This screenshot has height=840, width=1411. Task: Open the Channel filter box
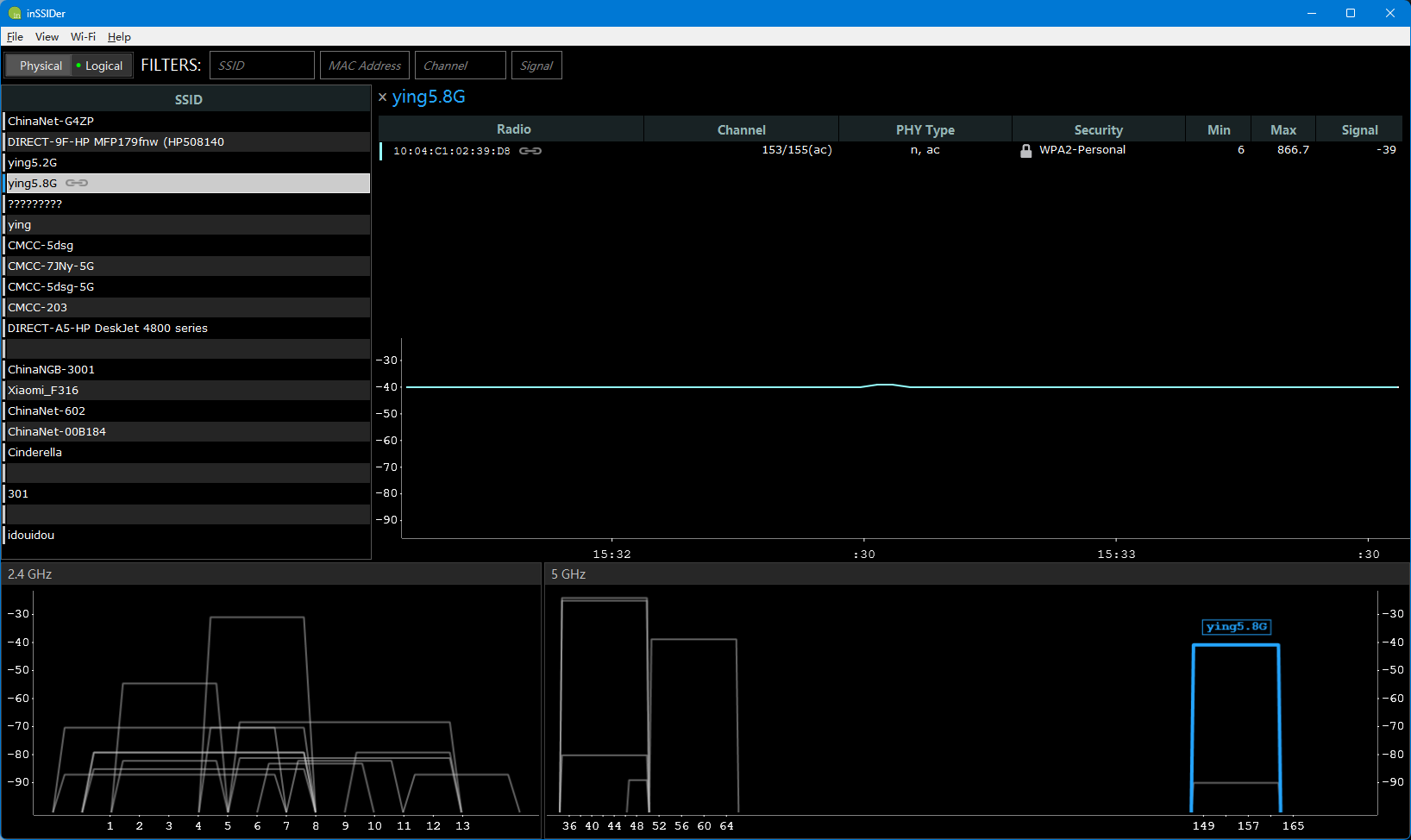(460, 66)
